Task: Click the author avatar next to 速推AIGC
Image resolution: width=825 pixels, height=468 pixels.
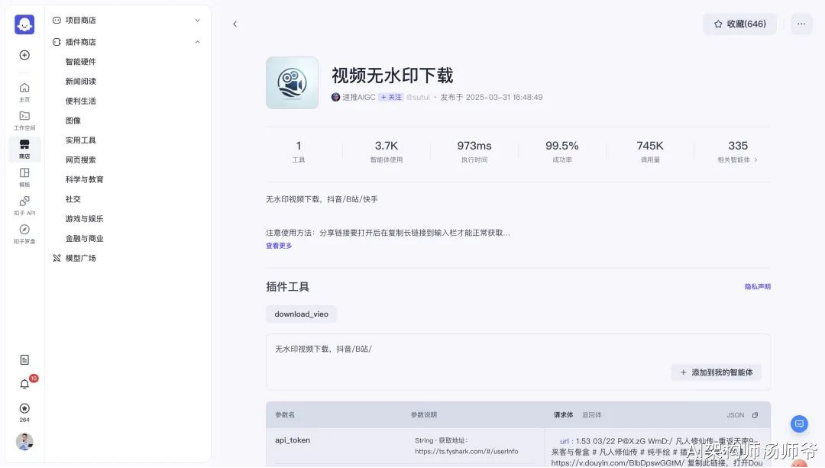Action: click(x=335, y=97)
